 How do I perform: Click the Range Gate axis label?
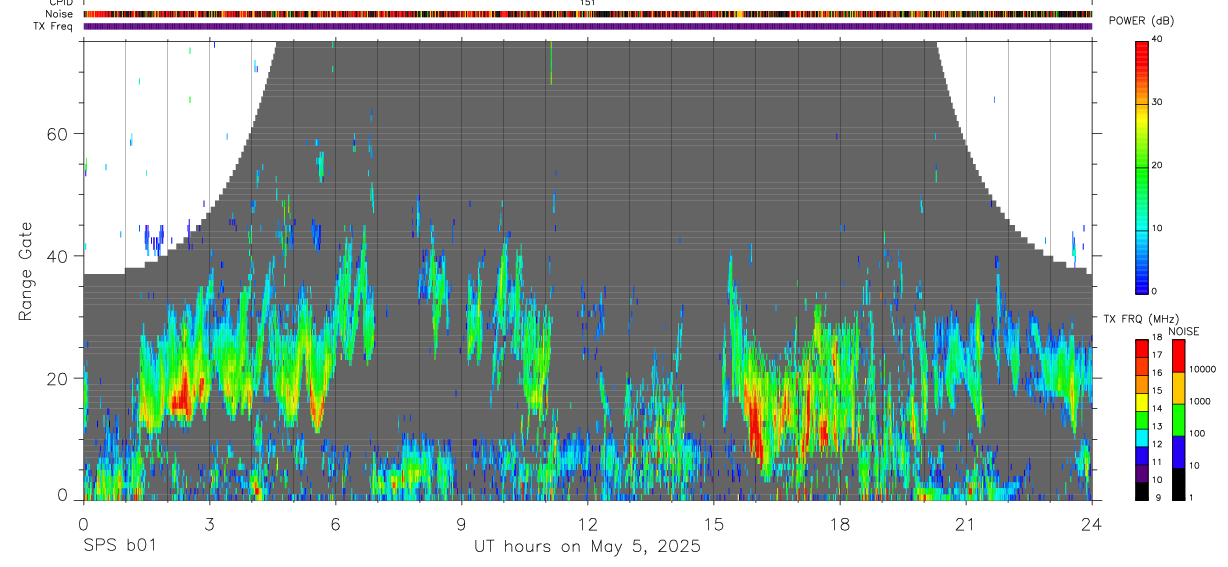click(25, 271)
